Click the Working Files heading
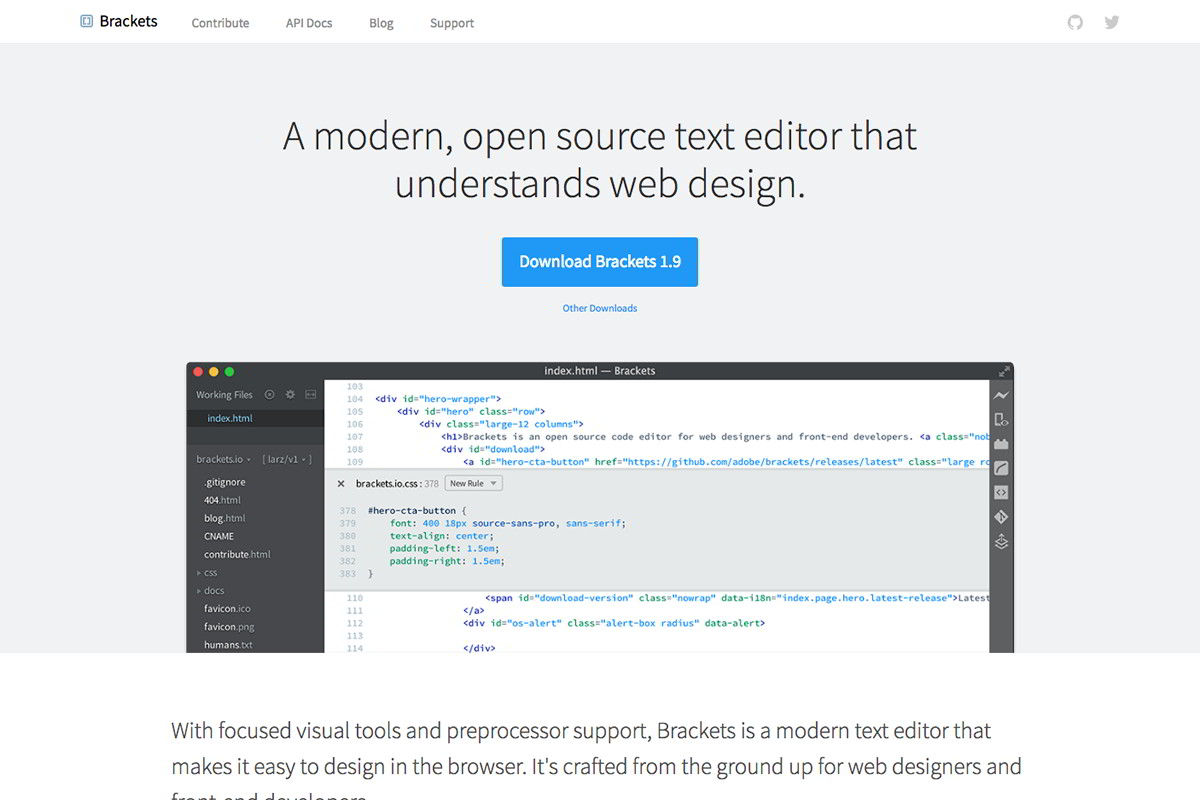Image resolution: width=1200 pixels, height=800 pixels. [224, 395]
